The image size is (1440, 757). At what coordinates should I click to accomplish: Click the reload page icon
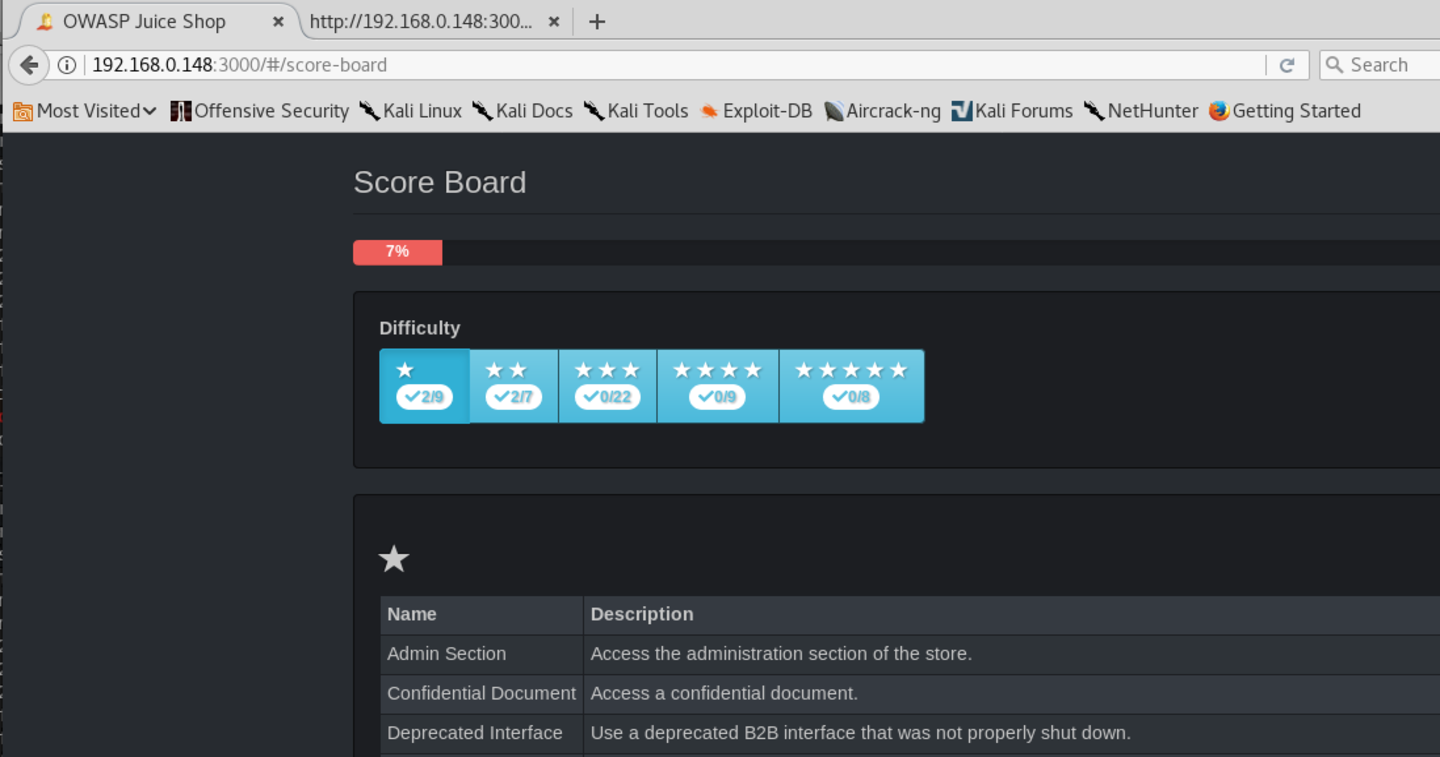click(x=1287, y=65)
